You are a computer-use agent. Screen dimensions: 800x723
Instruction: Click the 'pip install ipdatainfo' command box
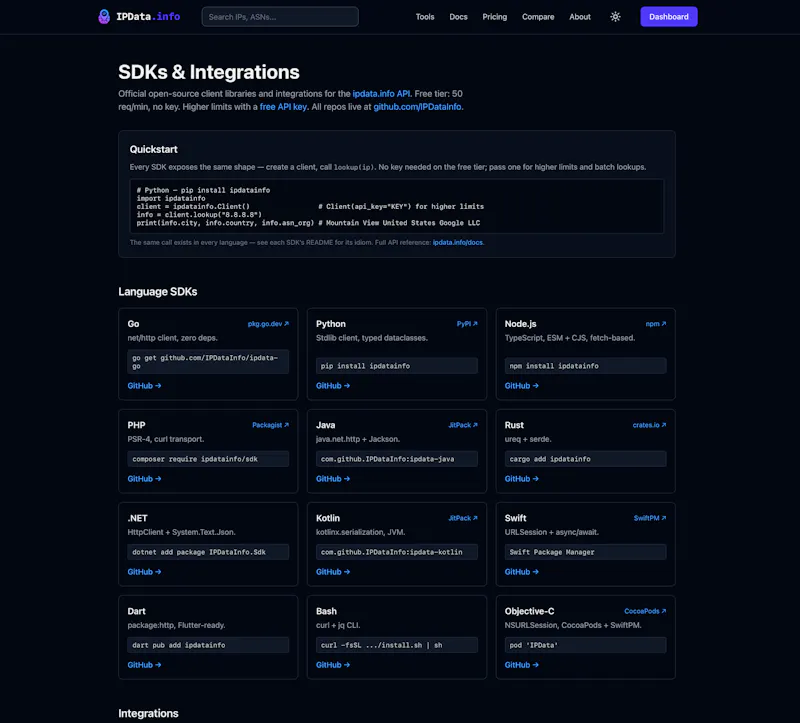coord(397,366)
